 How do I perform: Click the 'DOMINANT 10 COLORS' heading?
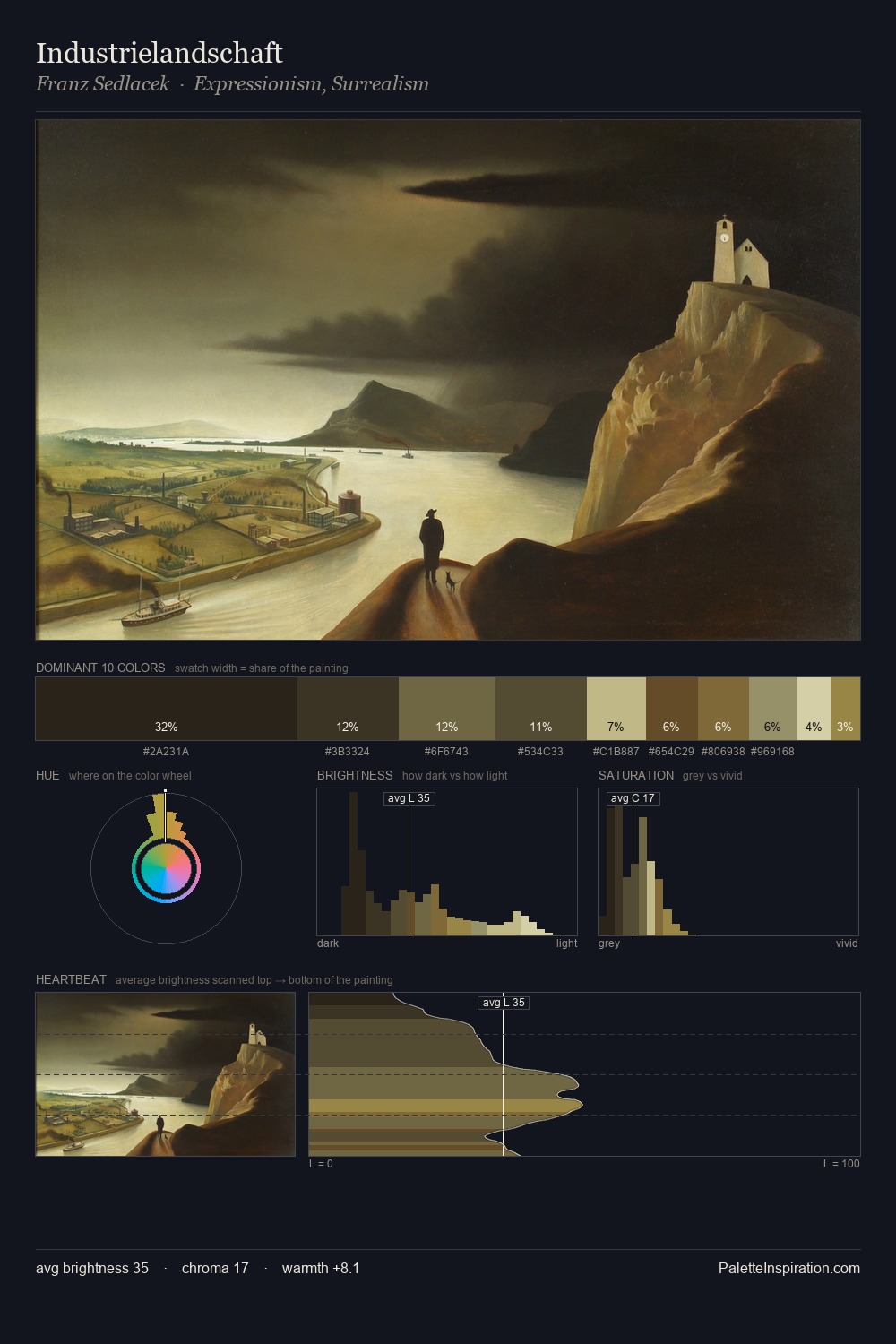tap(100, 668)
